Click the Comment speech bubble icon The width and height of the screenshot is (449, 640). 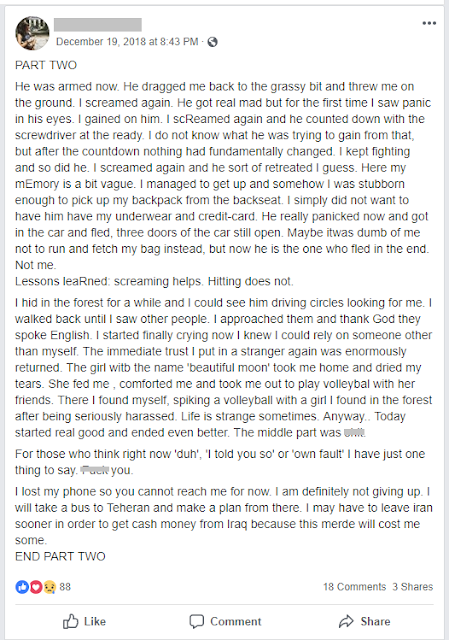[x=197, y=621]
